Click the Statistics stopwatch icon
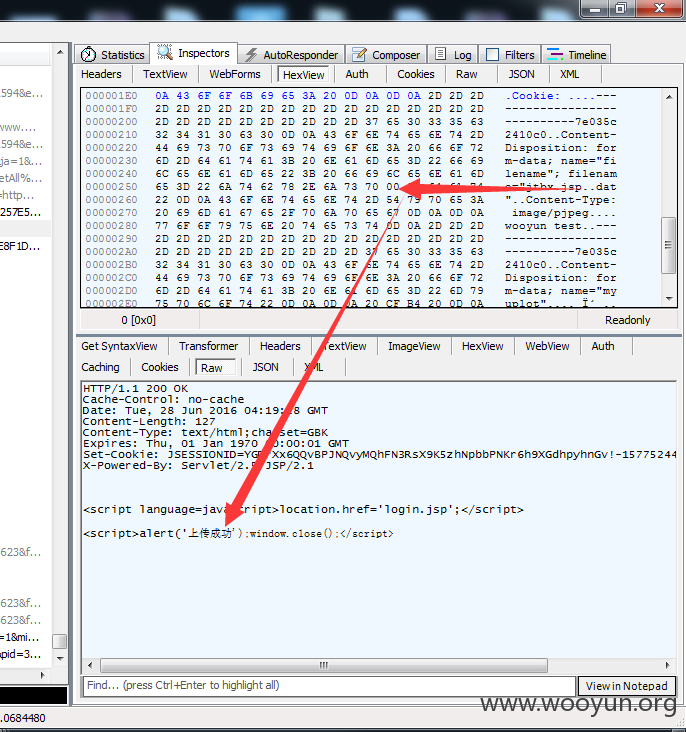The image size is (686, 732). coord(88,55)
